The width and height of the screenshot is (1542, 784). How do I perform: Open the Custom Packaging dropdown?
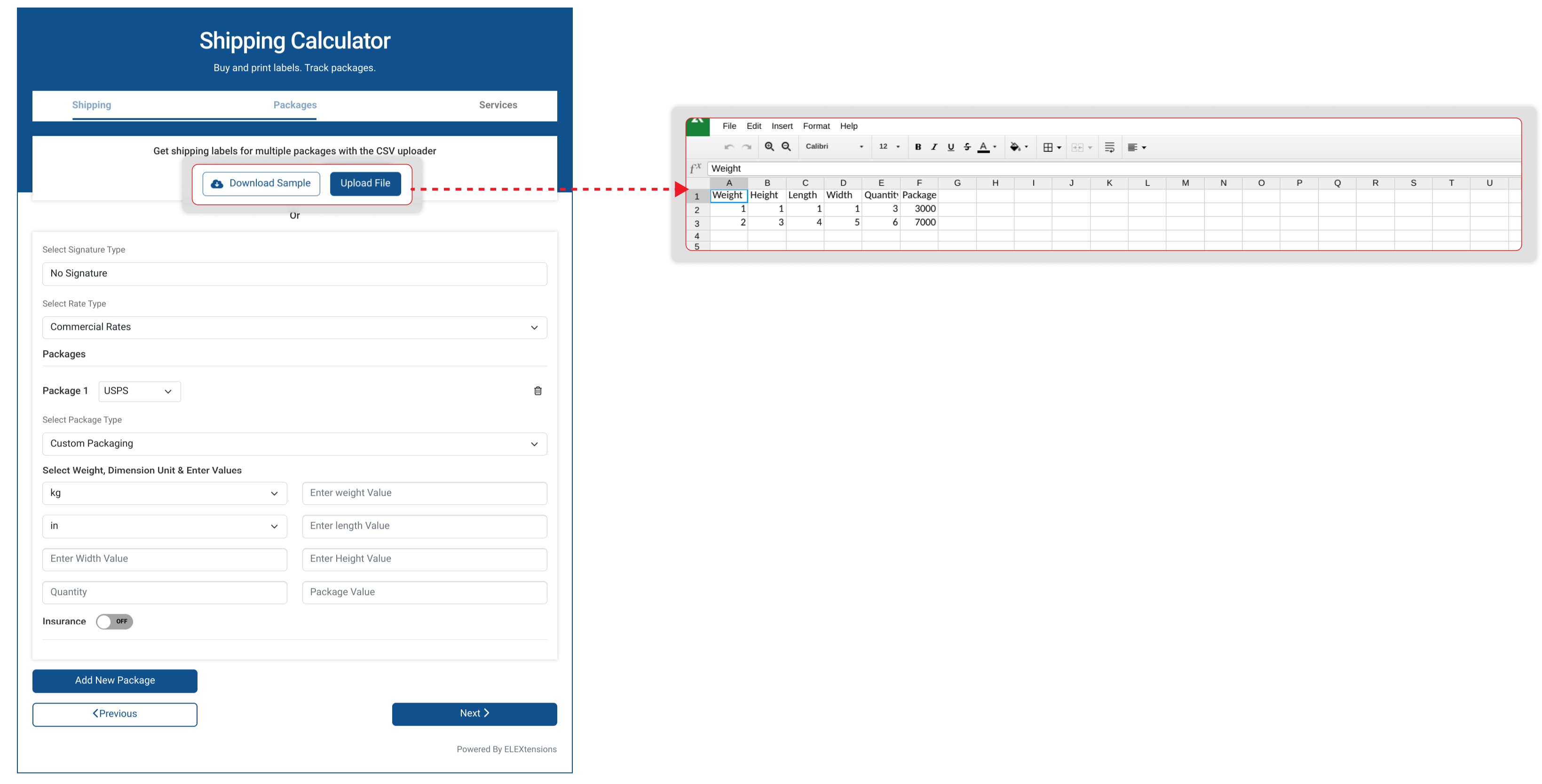tap(294, 444)
